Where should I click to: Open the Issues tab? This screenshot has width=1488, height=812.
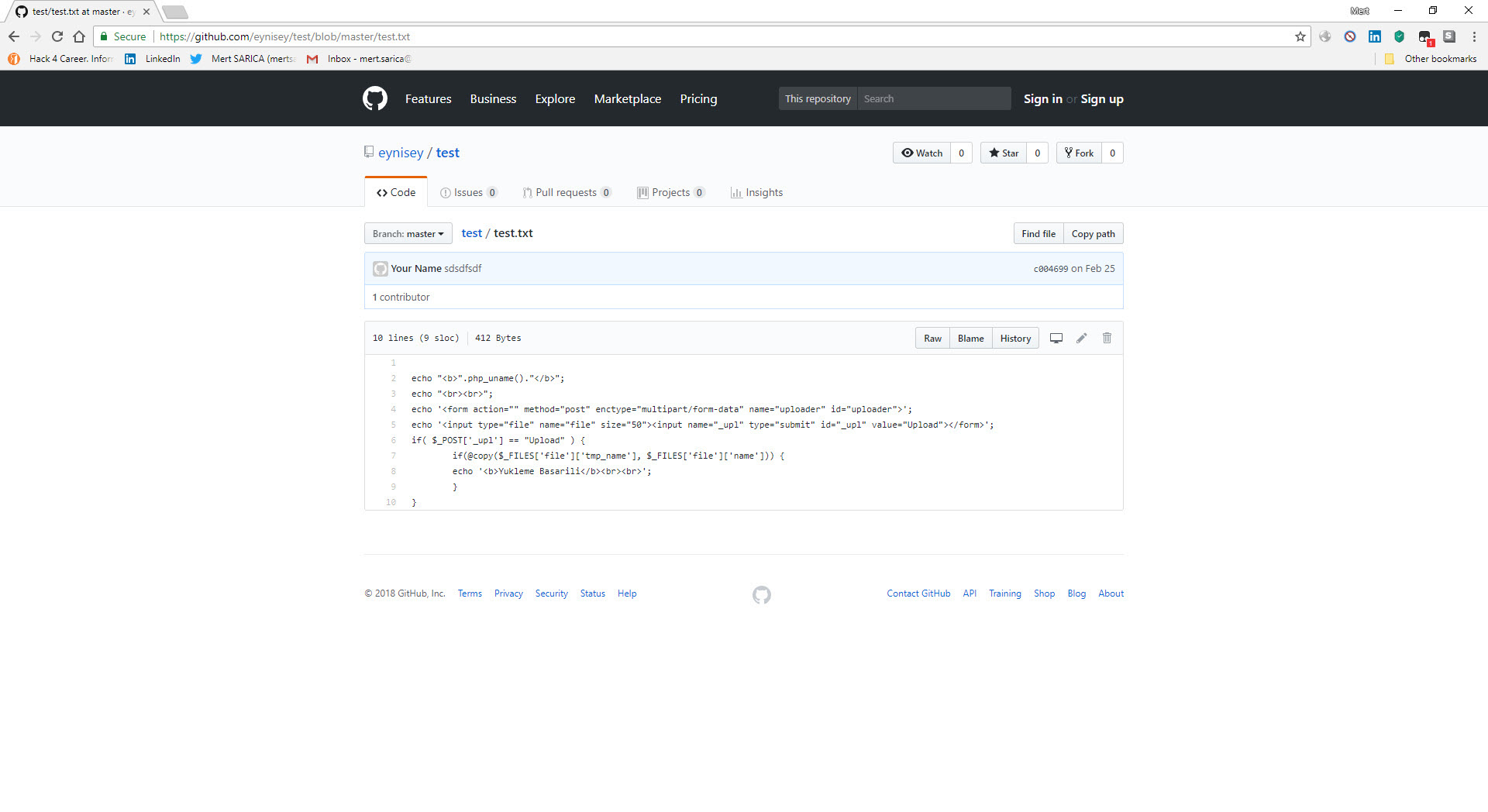468,192
